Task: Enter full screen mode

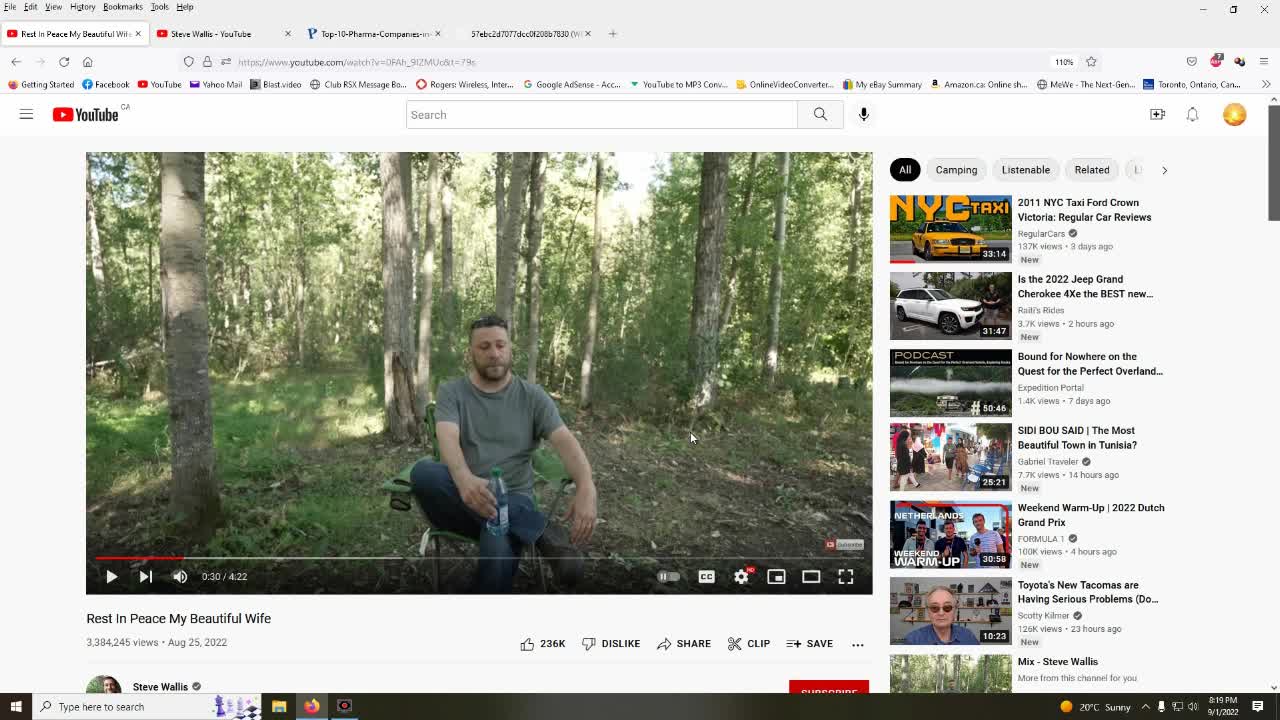Action: click(846, 577)
